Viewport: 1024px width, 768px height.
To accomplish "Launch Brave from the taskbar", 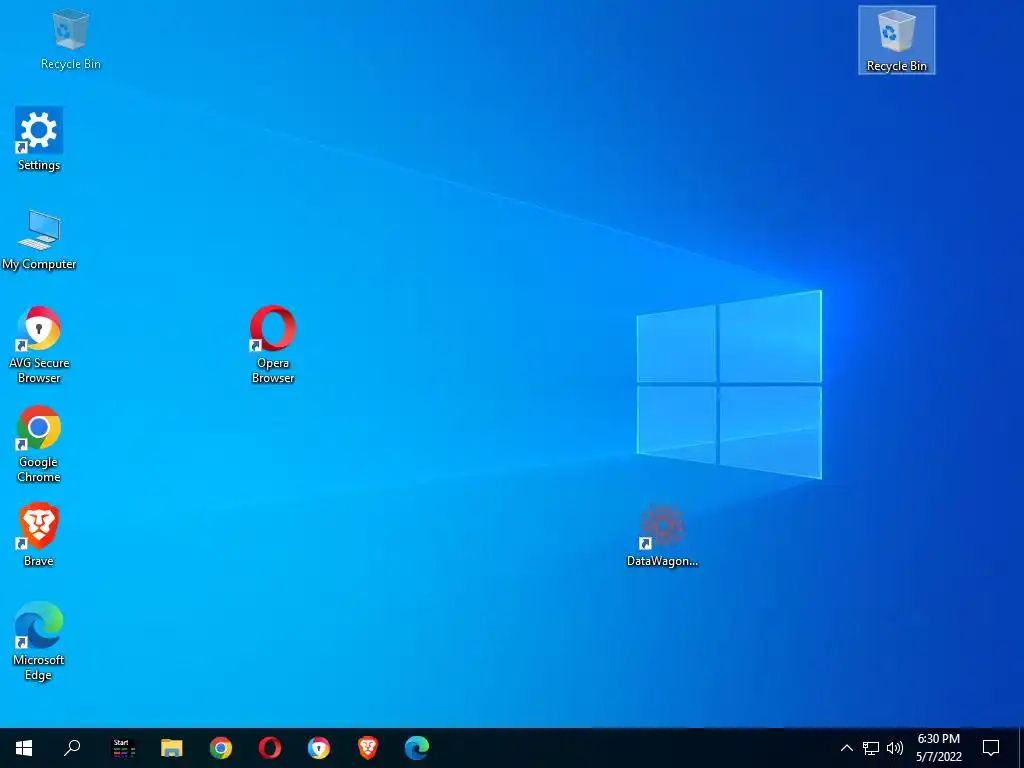I will pos(368,748).
